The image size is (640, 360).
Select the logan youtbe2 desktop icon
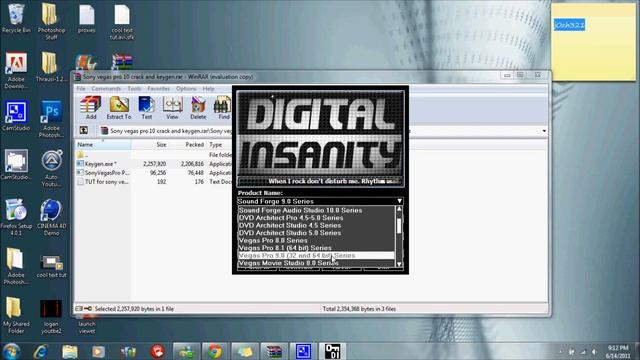pos(51,317)
